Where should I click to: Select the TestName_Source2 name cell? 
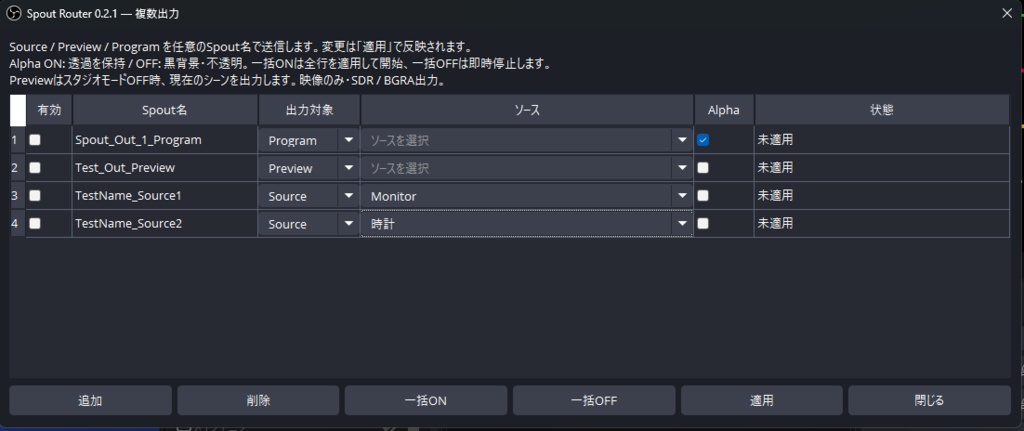[x=165, y=223]
